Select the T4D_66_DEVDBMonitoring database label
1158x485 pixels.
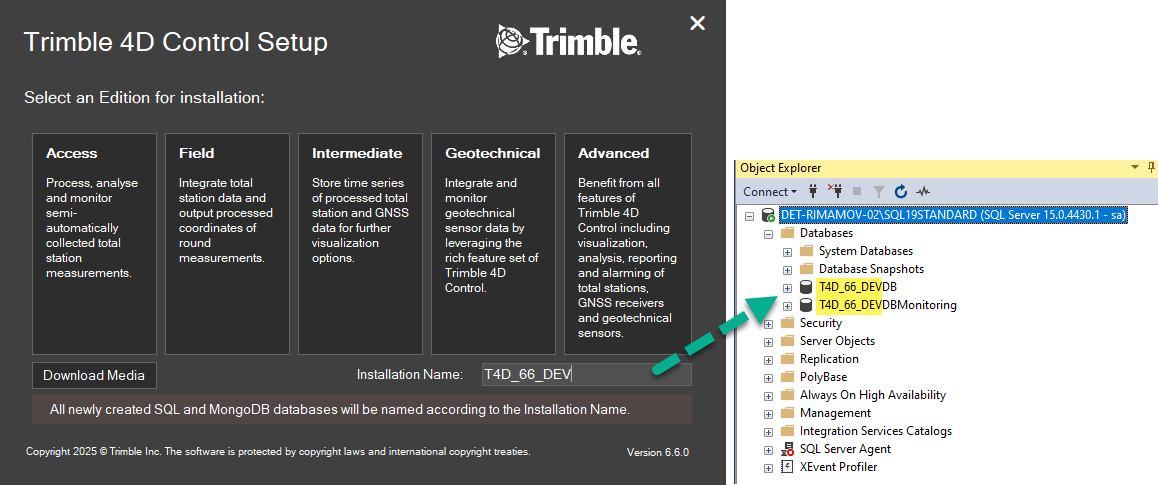pyautogui.click(x=888, y=306)
